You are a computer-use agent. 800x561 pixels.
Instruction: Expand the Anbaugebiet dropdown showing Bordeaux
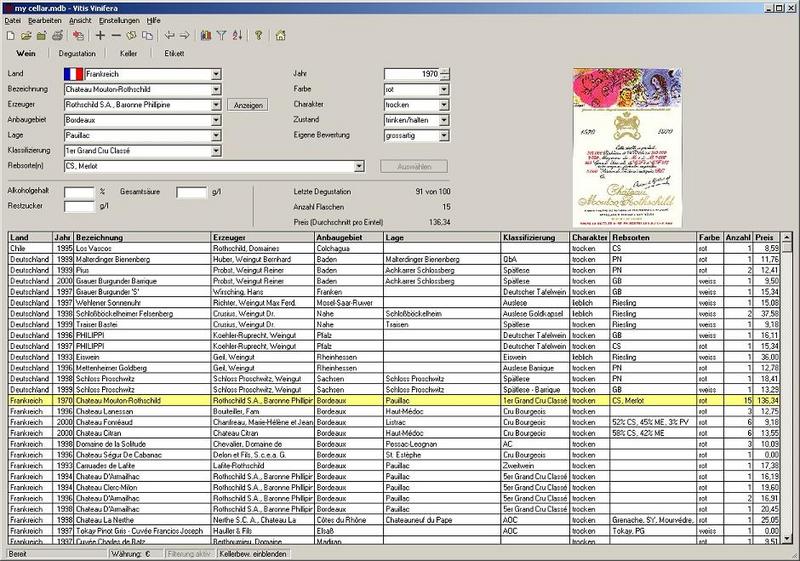[x=216, y=120]
